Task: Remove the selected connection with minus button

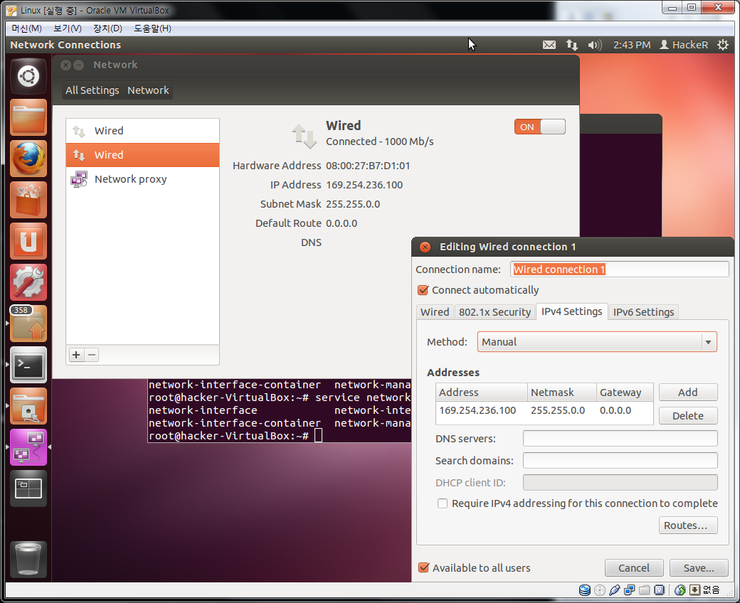Action: 92,355
